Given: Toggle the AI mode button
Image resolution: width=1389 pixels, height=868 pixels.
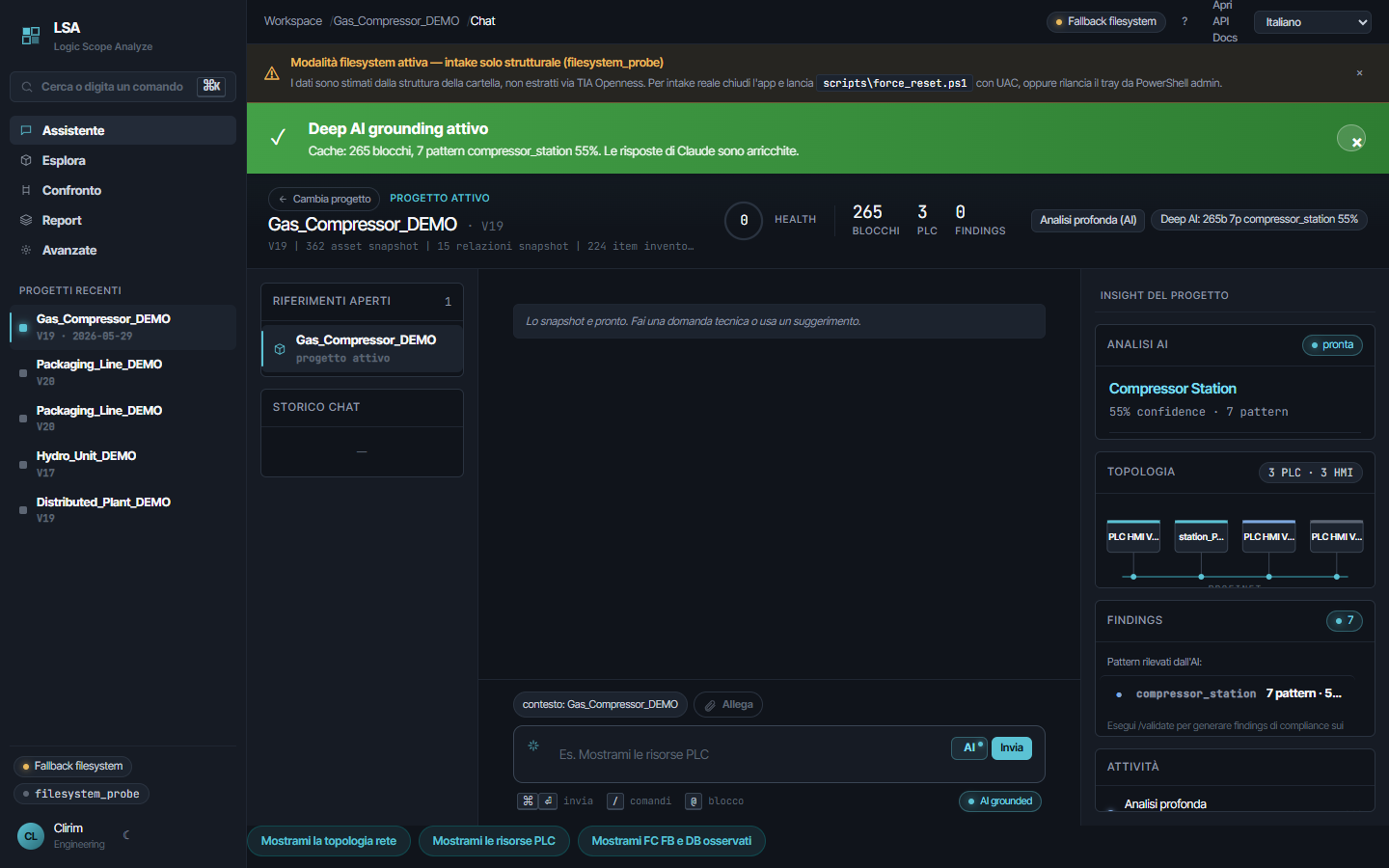Looking at the screenshot, I should [969, 747].
